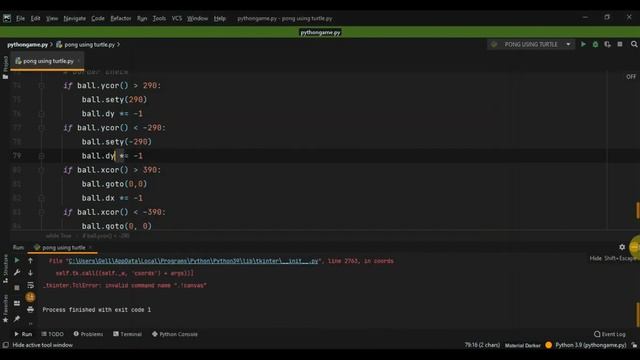Print console output via printer icon
The width and height of the screenshot is (640, 360).
coord(30,309)
